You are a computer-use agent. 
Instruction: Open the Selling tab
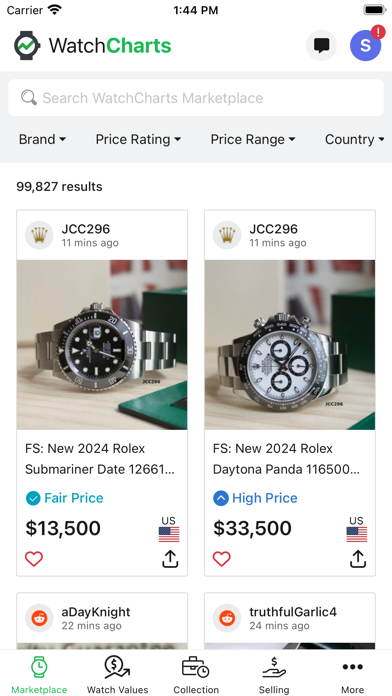point(274,675)
